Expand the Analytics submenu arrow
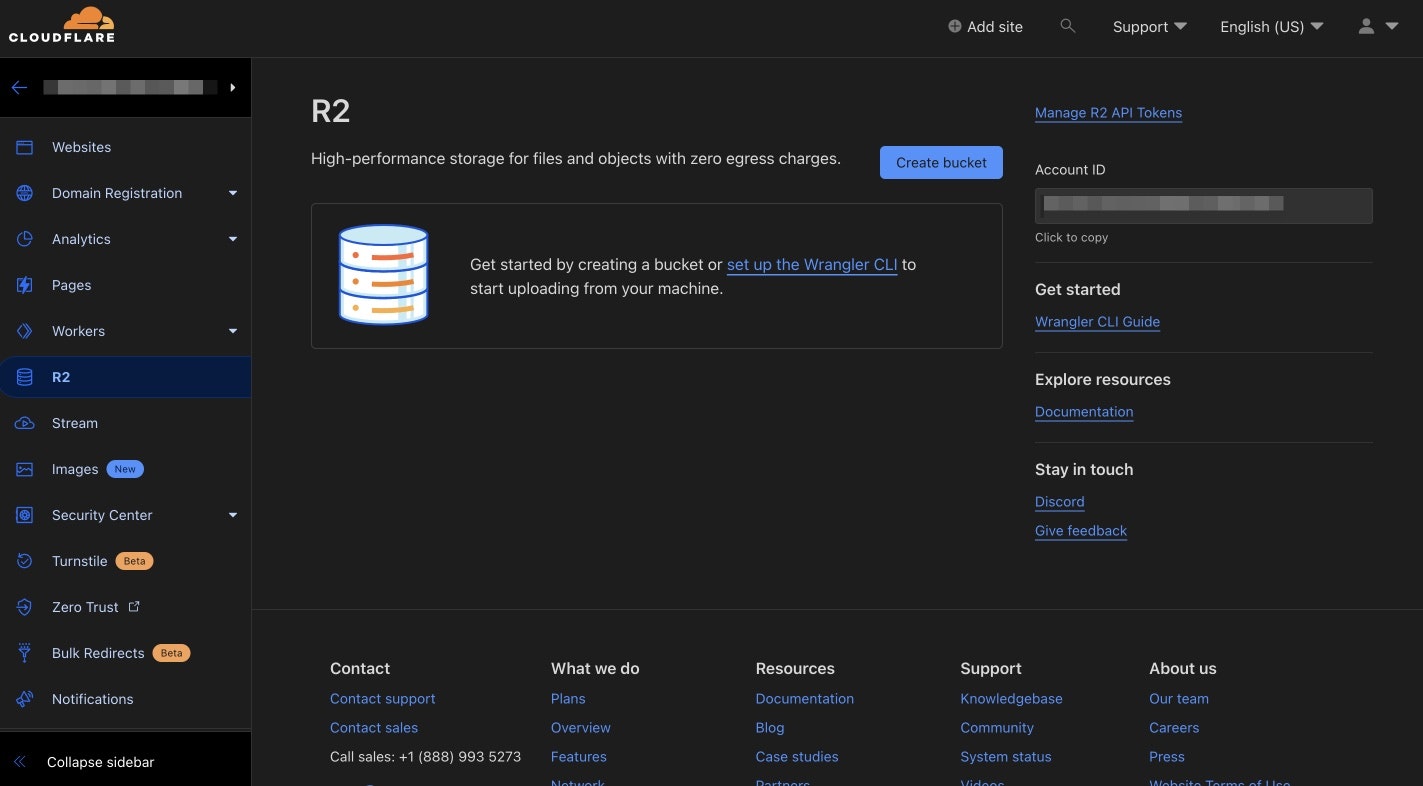 coord(233,239)
